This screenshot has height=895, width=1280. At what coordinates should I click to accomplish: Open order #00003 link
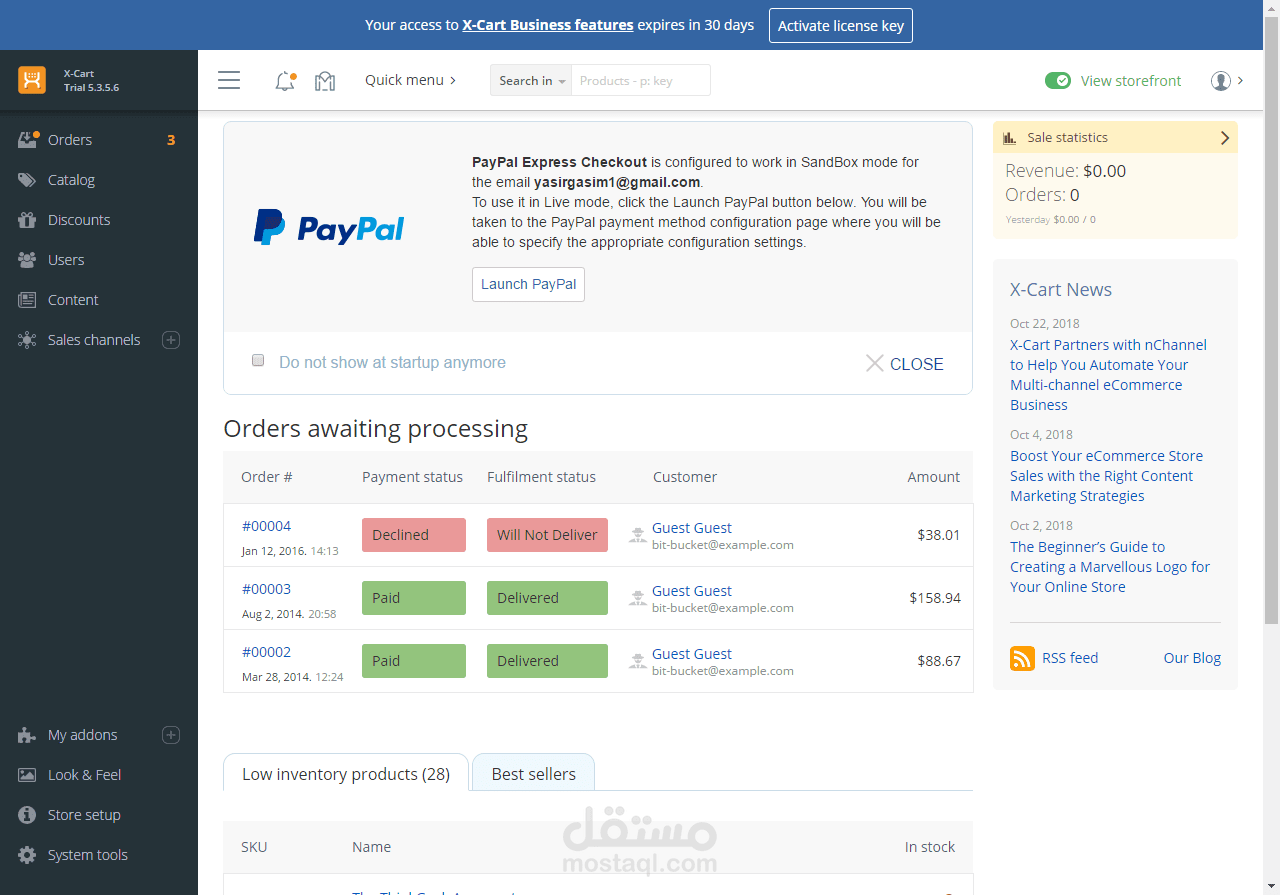pos(266,589)
